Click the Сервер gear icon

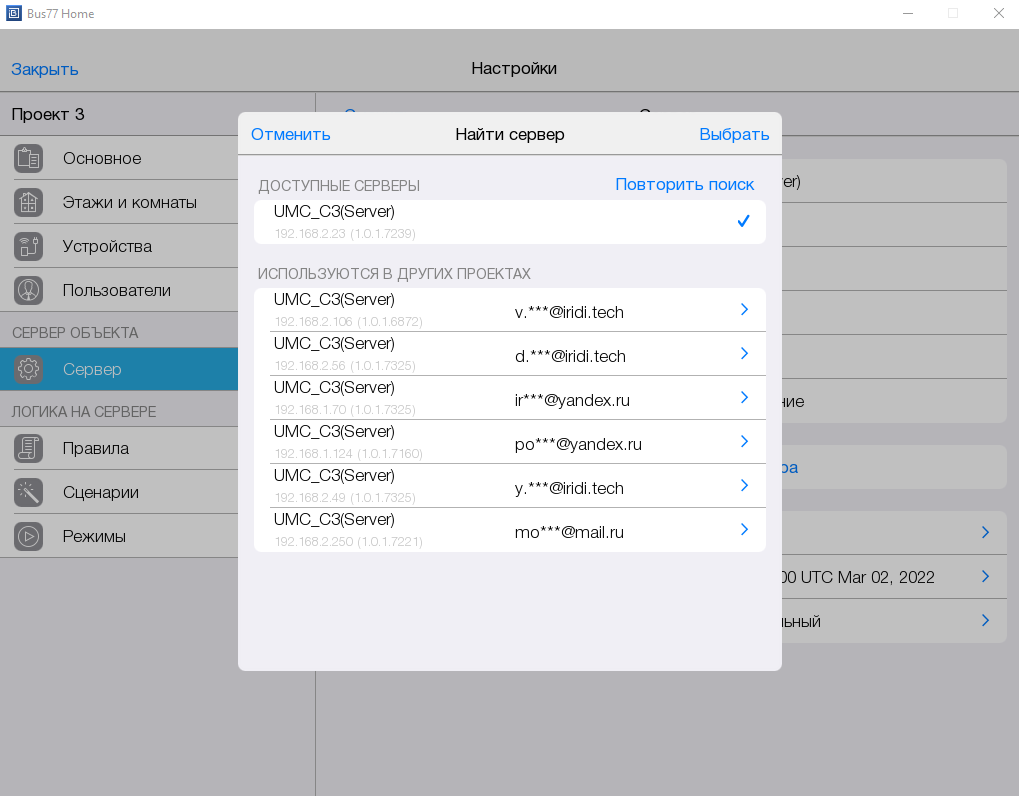(x=29, y=369)
